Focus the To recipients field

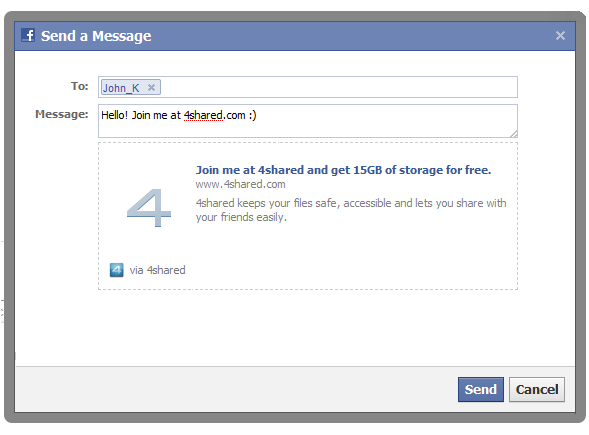[x=308, y=87]
